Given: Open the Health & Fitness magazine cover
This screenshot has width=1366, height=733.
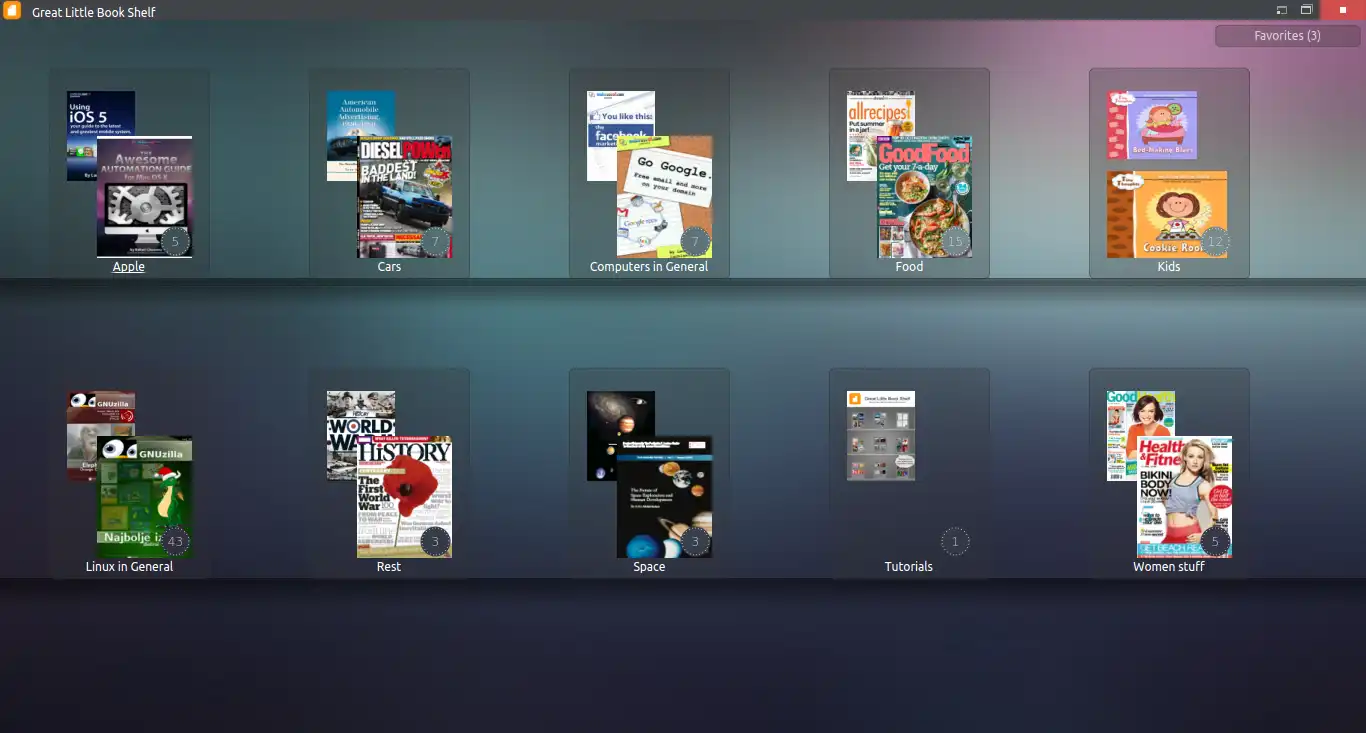Looking at the screenshot, I should pyautogui.click(x=1185, y=497).
